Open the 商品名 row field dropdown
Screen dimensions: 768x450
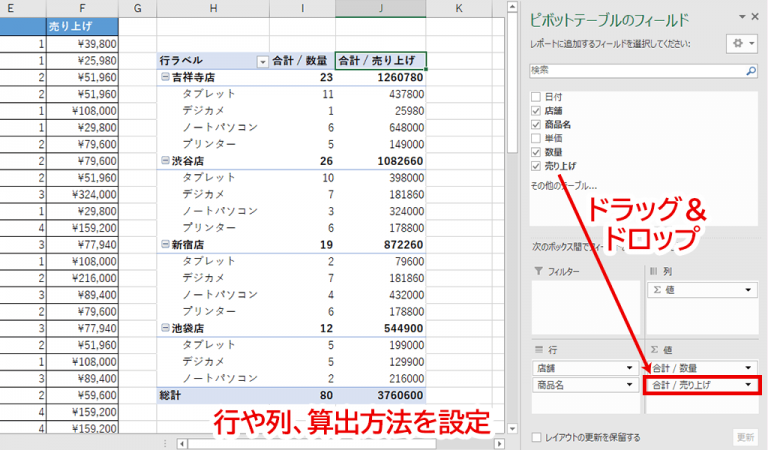click(629, 385)
